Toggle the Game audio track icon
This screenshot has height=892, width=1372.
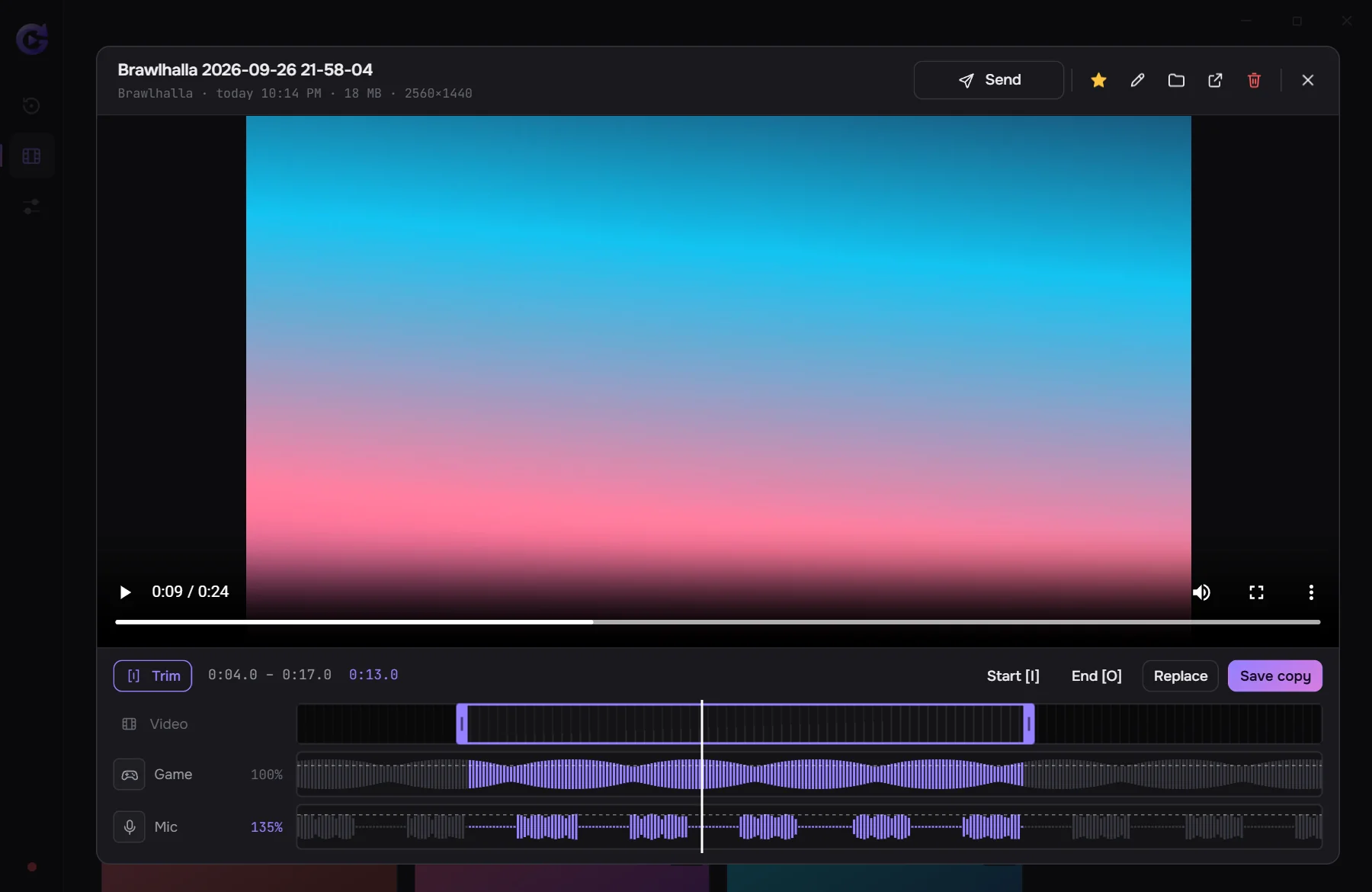[130, 775]
